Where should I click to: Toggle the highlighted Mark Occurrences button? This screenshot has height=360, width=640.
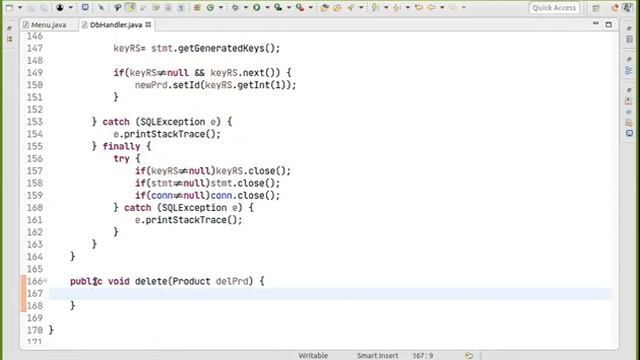click(130, 7)
